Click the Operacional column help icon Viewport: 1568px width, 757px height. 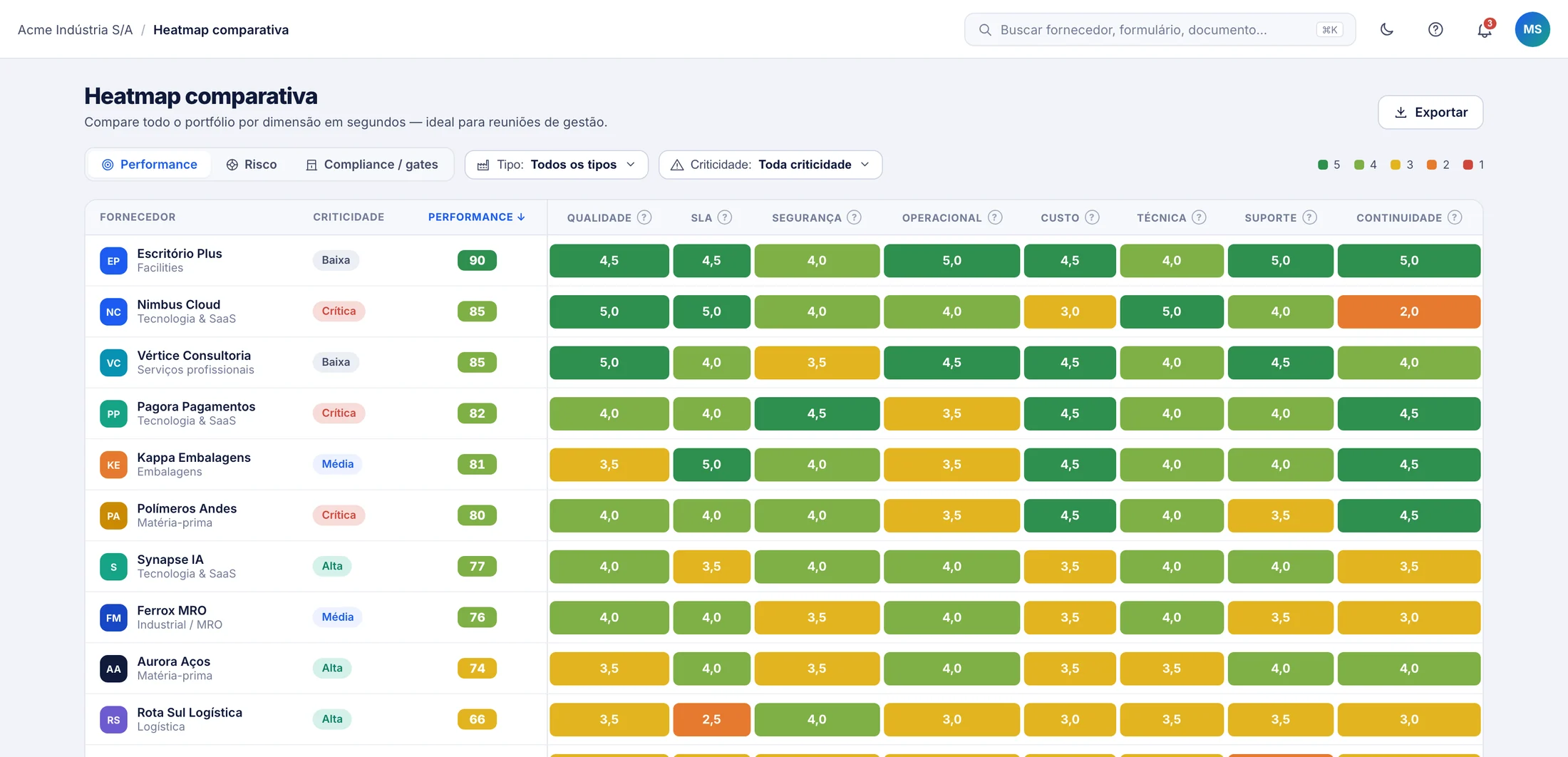995,217
